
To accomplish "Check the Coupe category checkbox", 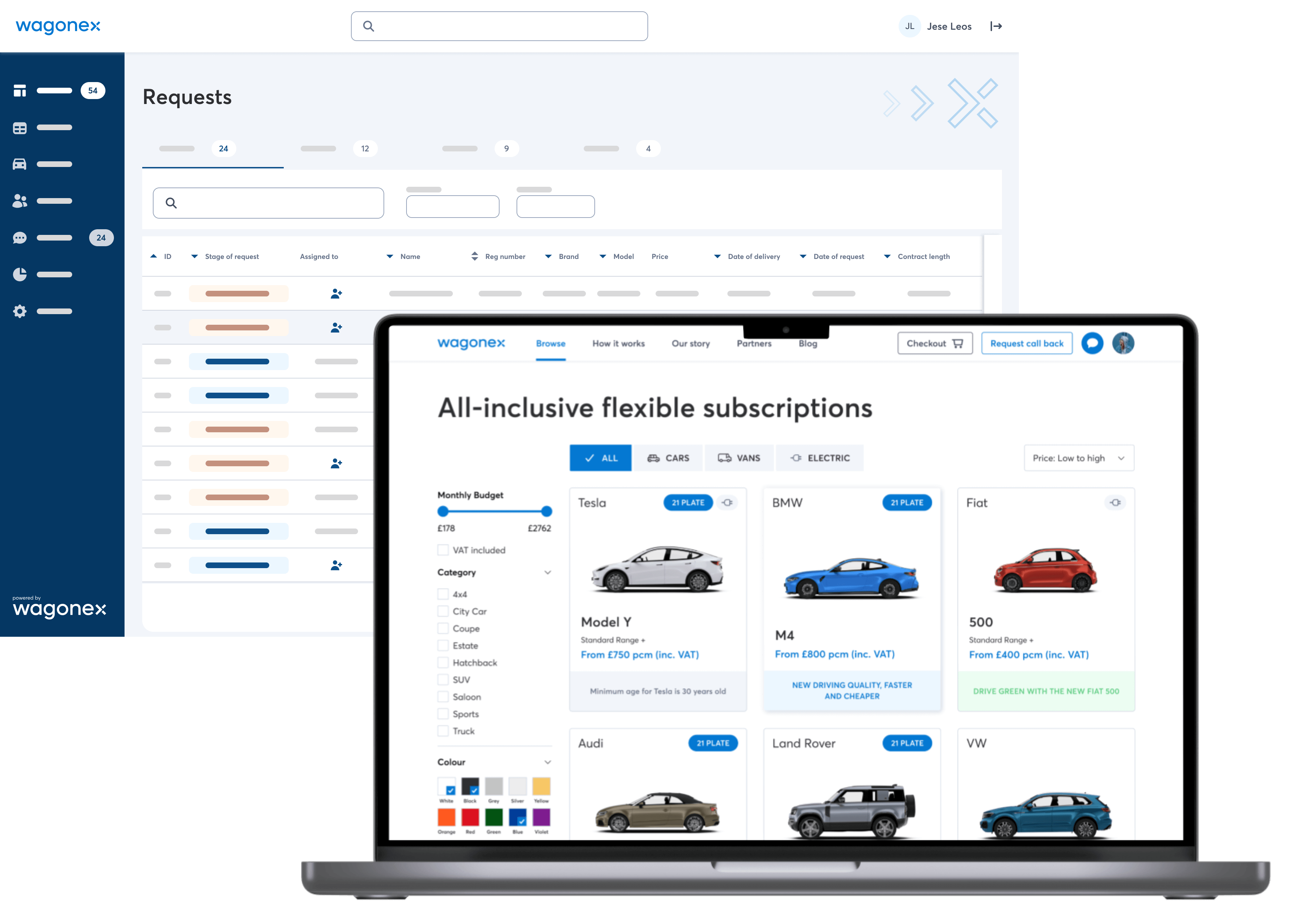I will click(x=443, y=628).
